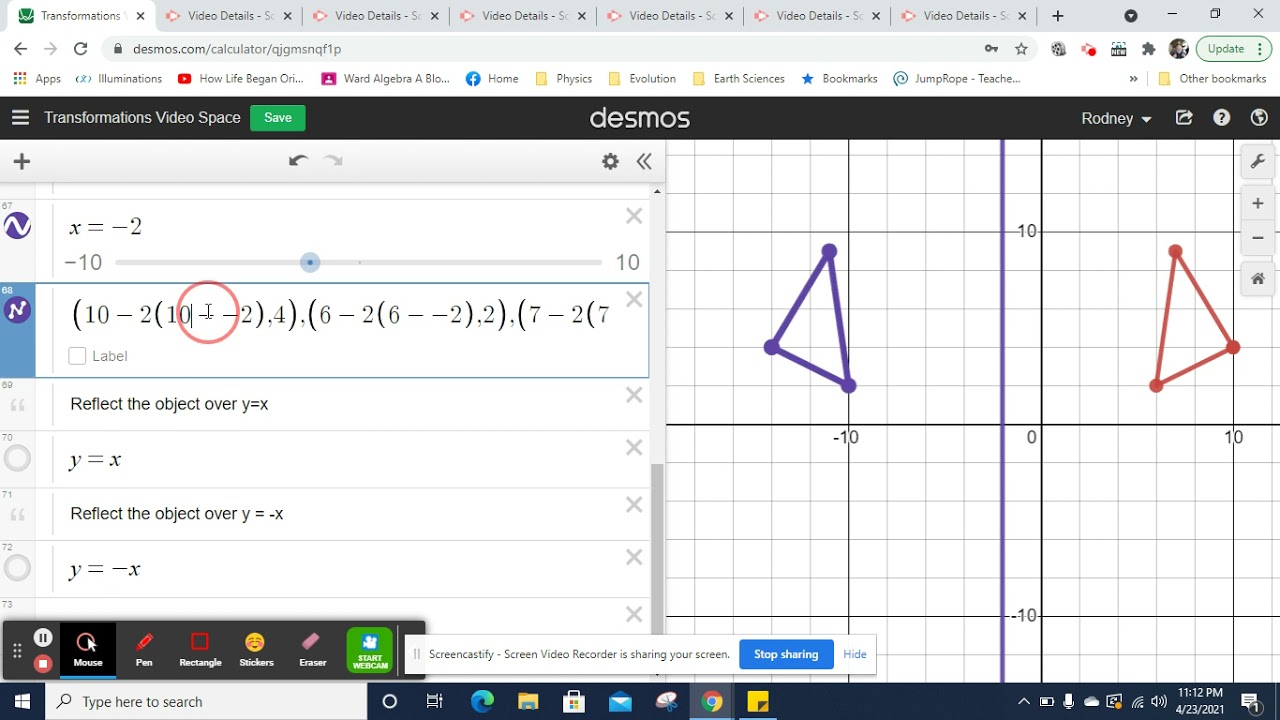
Task: Delete the x = -2 expression
Action: coord(634,216)
